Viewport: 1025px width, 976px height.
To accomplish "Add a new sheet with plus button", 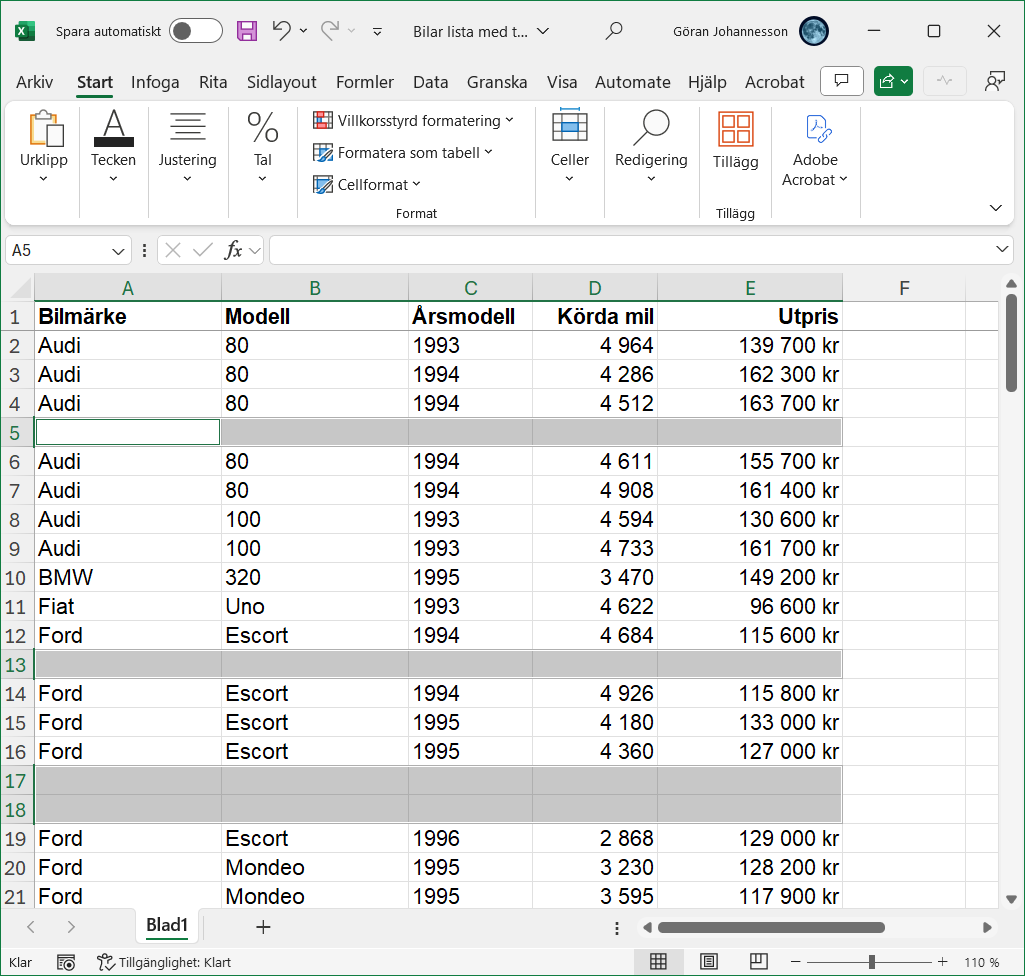I will pyautogui.click(x=263, y=927).
